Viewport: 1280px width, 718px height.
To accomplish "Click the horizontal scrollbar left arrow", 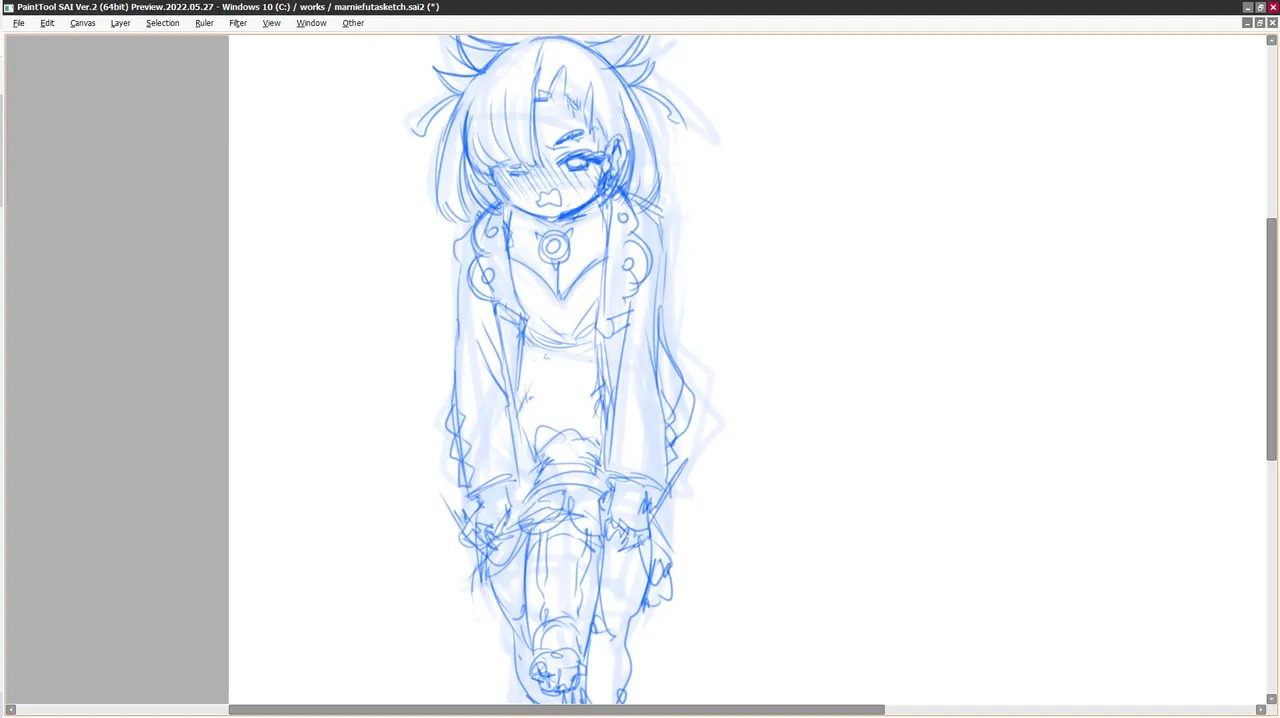I will point(11,710).
